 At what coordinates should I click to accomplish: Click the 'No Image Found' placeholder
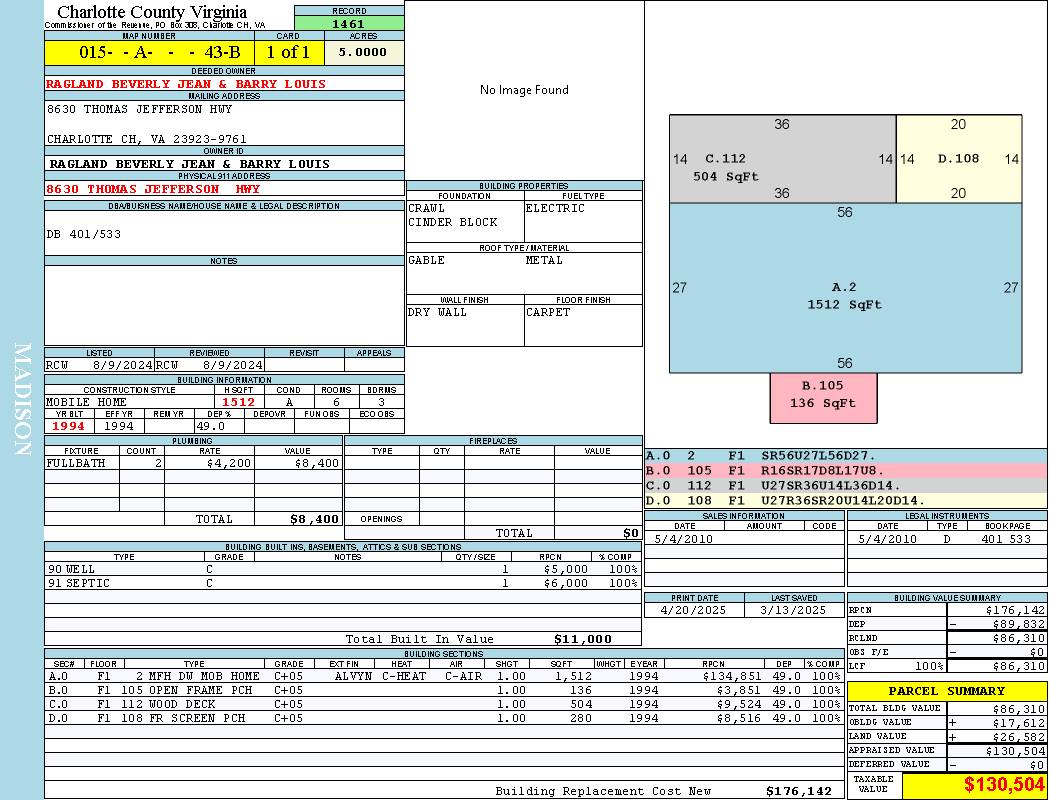click(524, 90)
